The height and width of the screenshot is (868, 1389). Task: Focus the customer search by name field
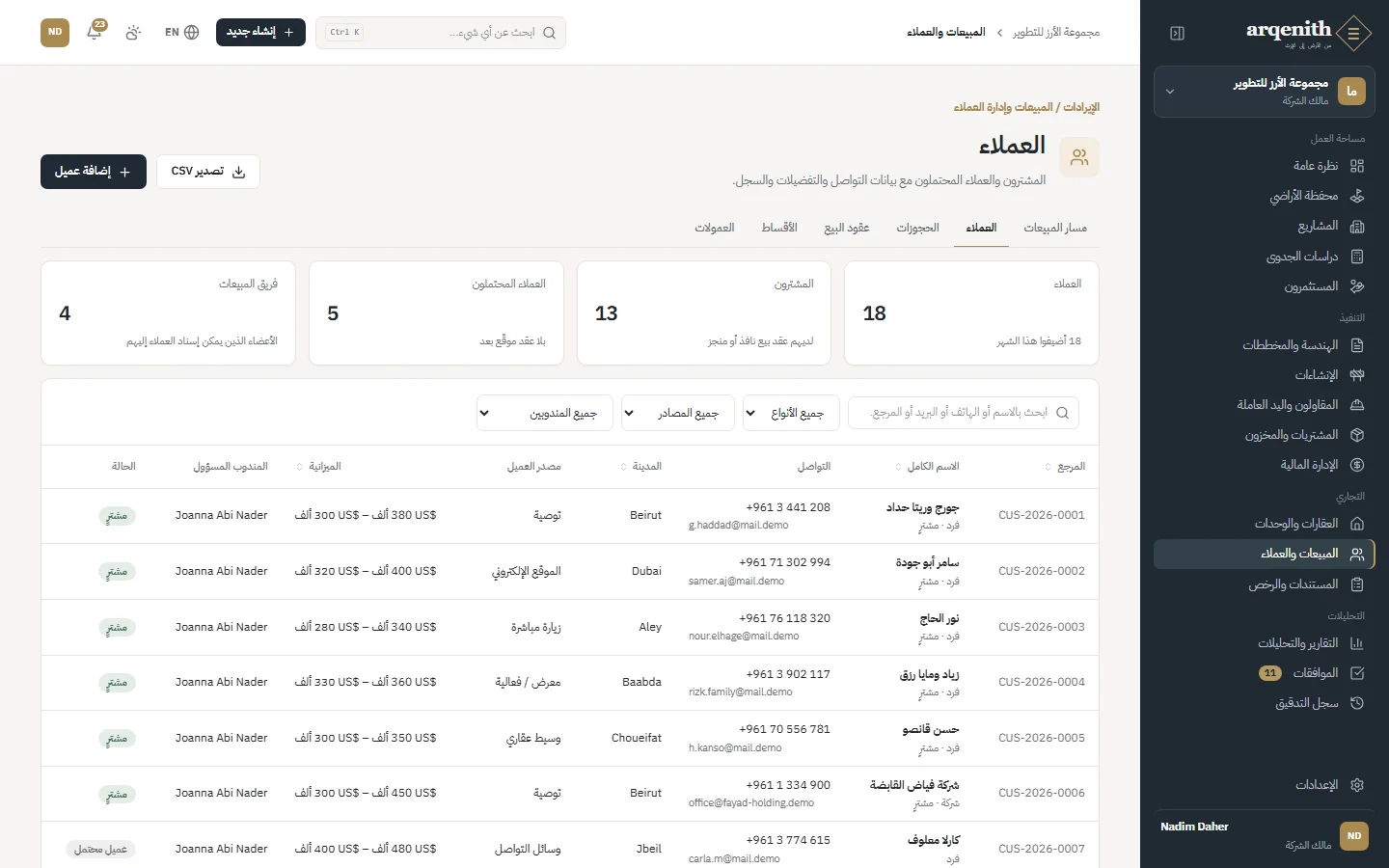tap(964, 413)
